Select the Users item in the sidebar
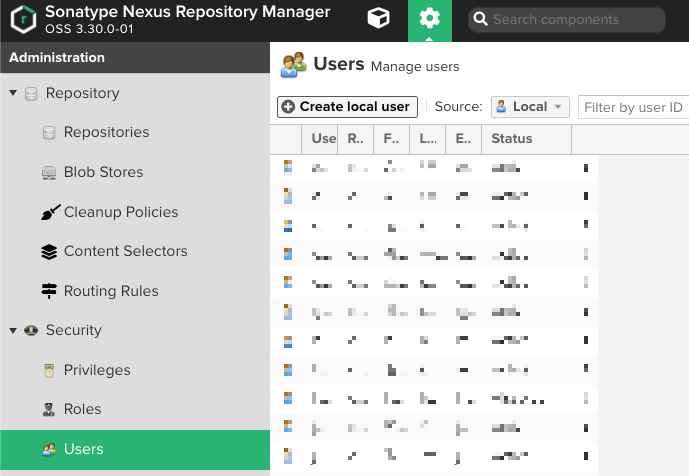The height and width of the screenshot is (476, 689). point(135,450)
